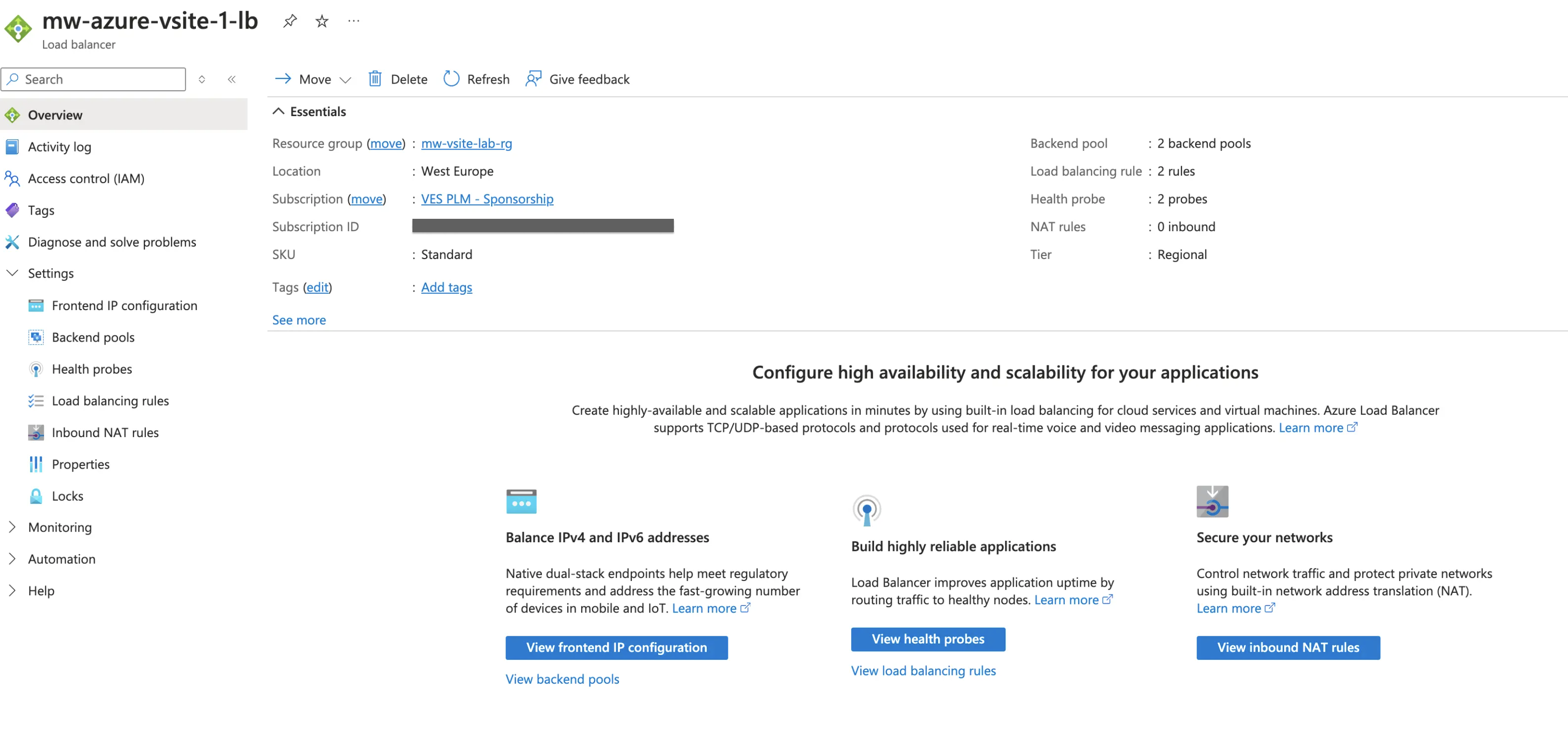The height and width of the screenshot is (740, 1568).
Task: Select the Give feedback icon
Action: [x=533, y=78]
